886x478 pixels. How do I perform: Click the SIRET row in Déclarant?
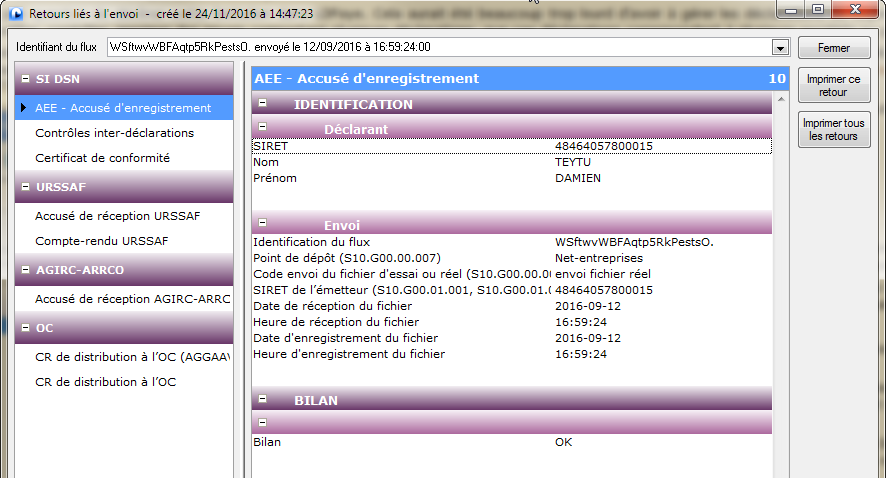(x=510, y=146)
